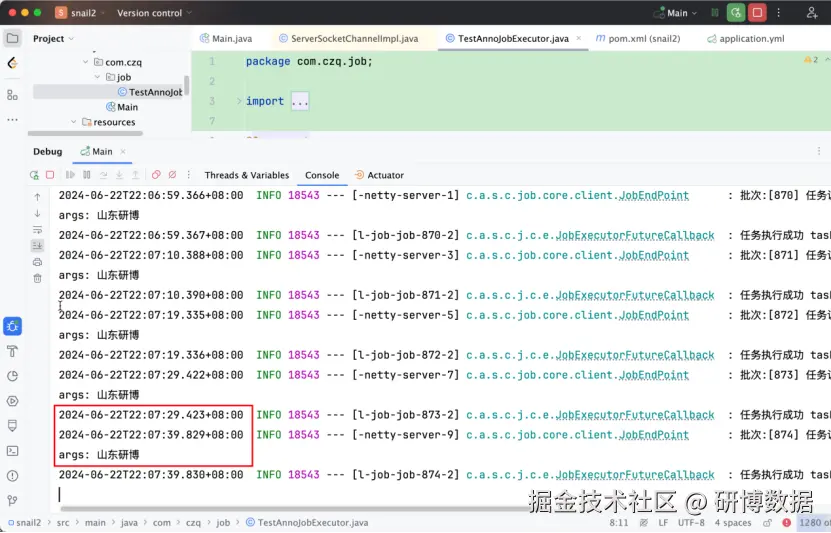Click the green Rerun Main button in title bar
The width and height of the screenshot is (831, 533).
736,13
